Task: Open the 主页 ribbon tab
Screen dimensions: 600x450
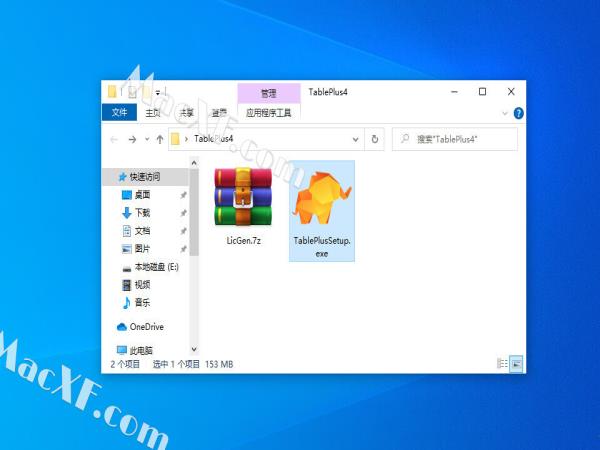Action: coord(152,112)
